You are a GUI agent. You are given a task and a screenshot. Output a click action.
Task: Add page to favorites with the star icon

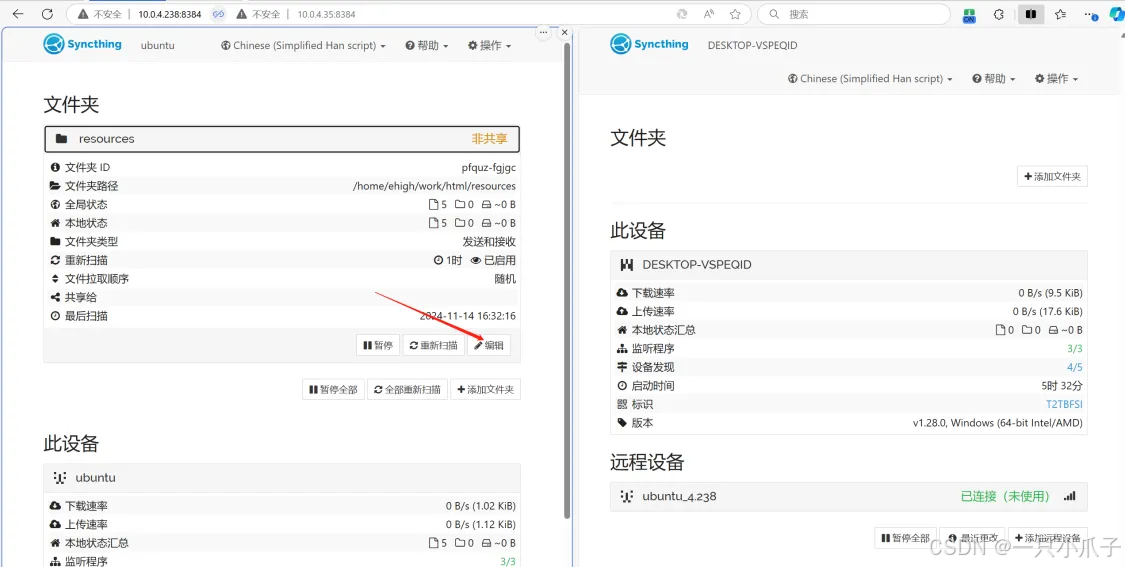[x=735, y=14]
